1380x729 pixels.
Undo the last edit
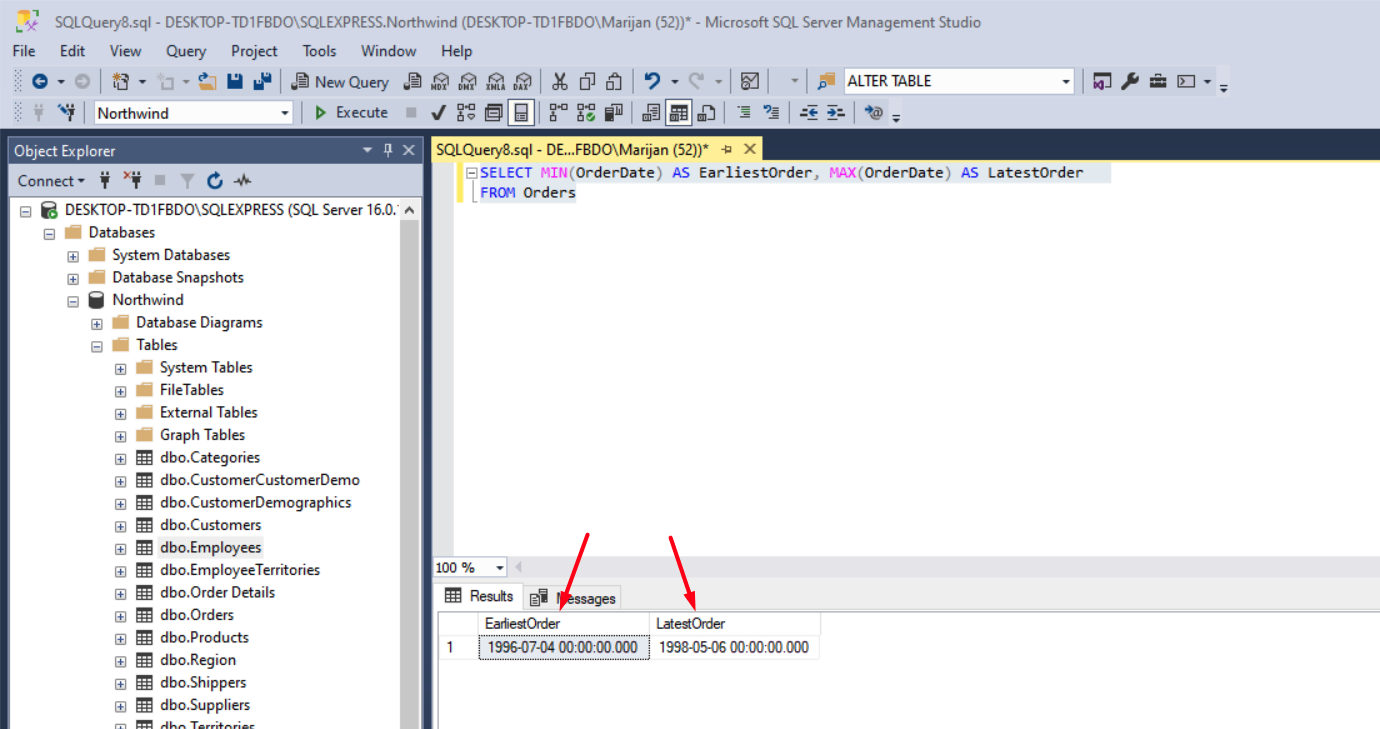[653, 82]
